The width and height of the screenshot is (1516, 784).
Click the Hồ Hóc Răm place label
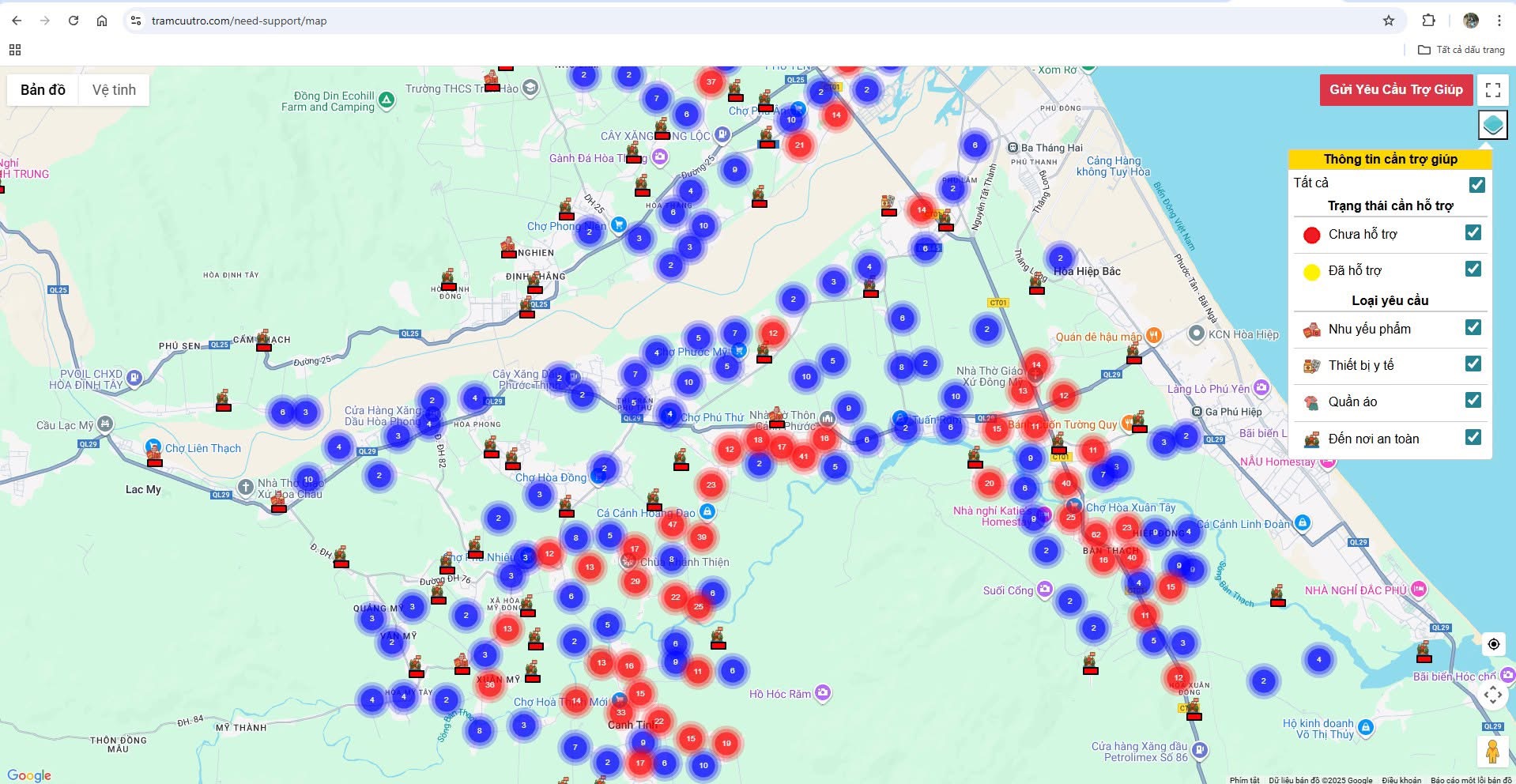click(780, 694)
